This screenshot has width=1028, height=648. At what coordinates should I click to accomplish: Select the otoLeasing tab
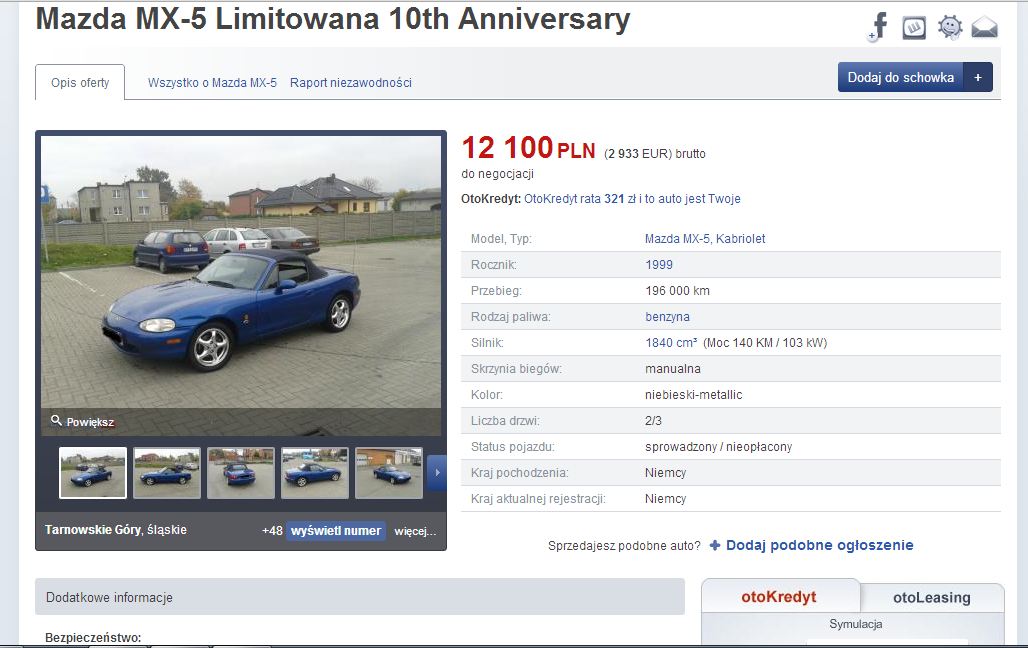(932, 597)
